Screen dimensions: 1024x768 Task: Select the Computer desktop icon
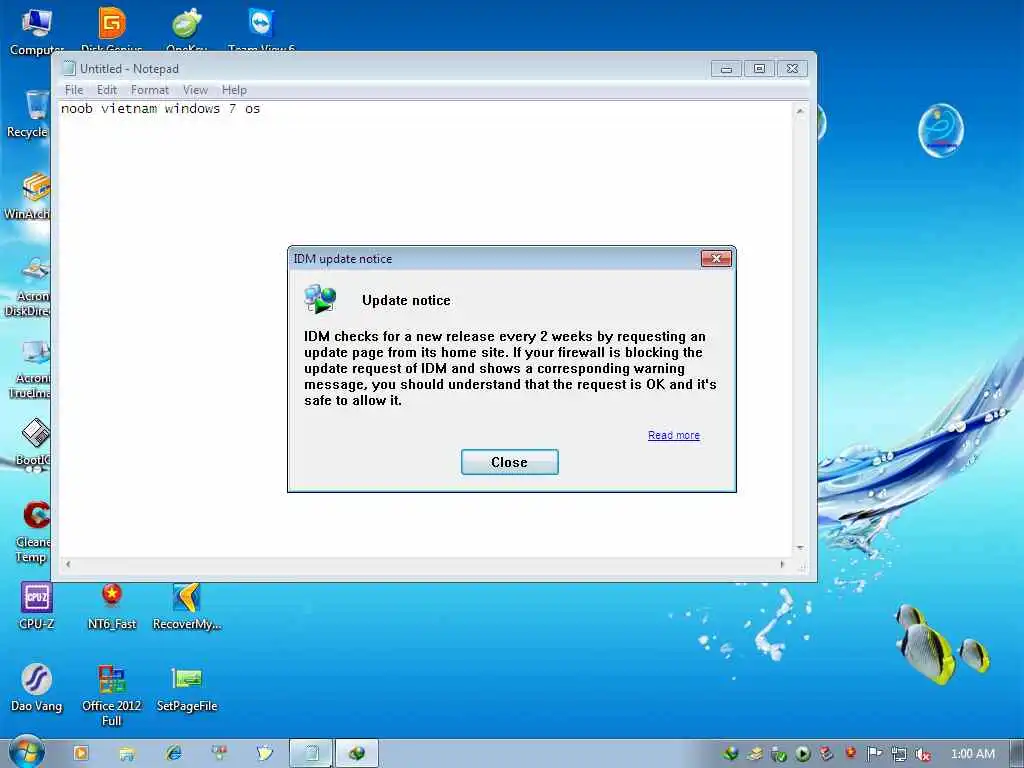point(37,31)
